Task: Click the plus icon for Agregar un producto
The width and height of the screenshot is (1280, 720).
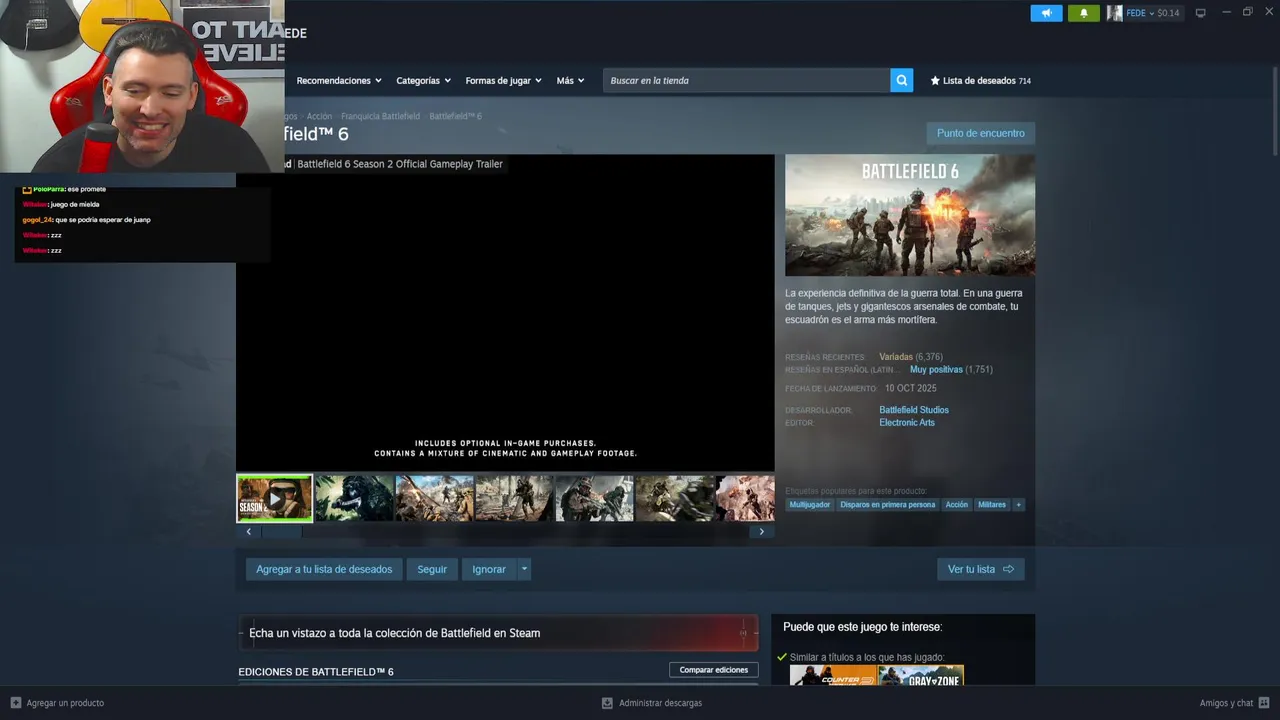Action: [x=16, y=703]
